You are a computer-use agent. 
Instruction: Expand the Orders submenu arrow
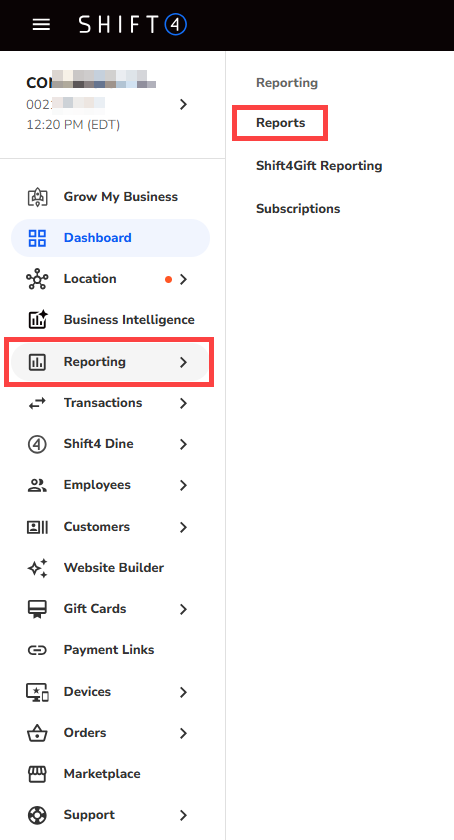click(183, 733)
